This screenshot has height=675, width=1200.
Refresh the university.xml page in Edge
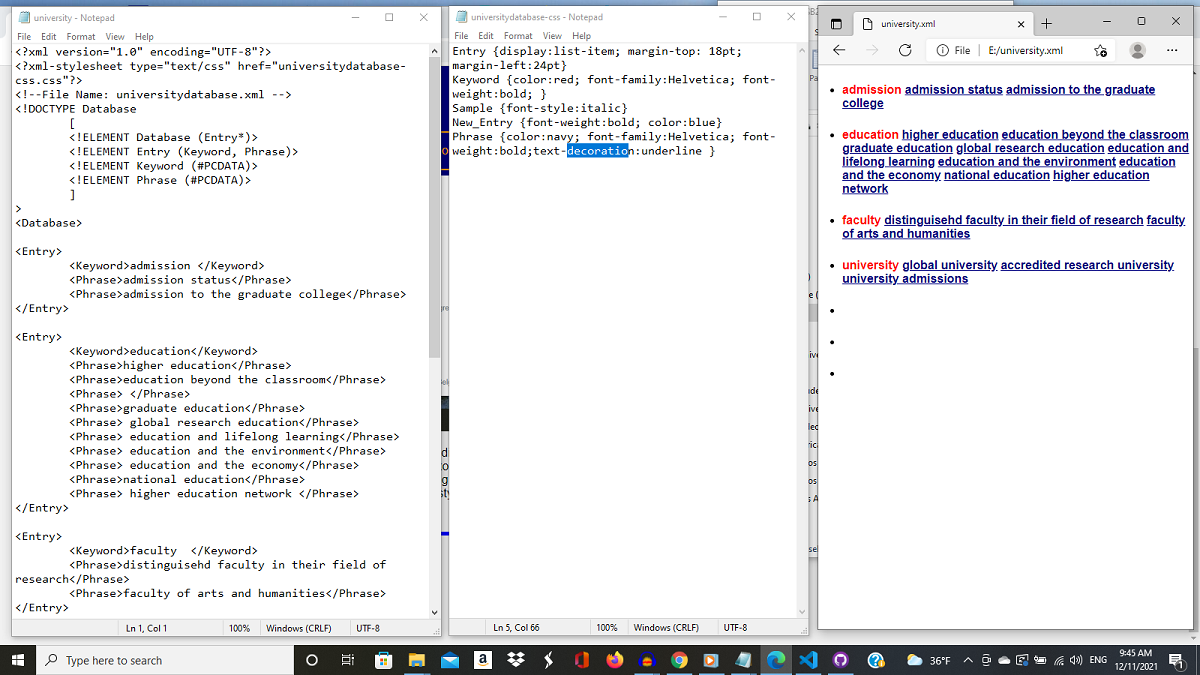(x=905, y=50)
